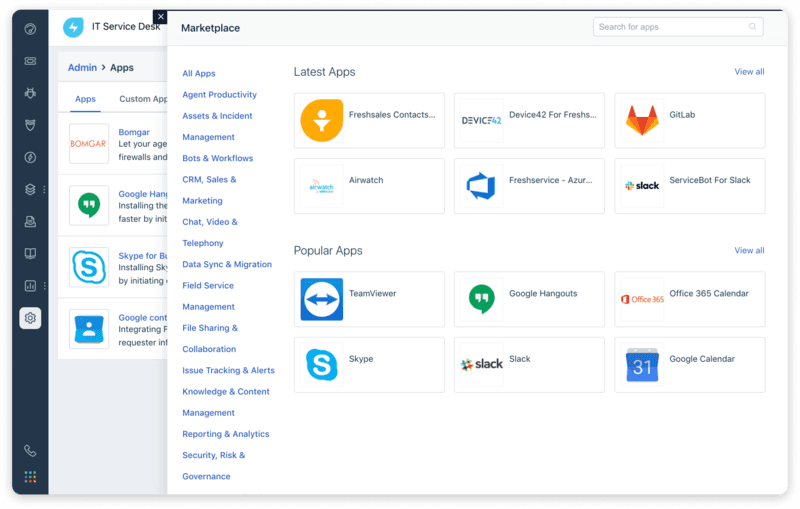Select Field Service Management category
The width and height of the screenshot is (800, 509).
[208, 296]
